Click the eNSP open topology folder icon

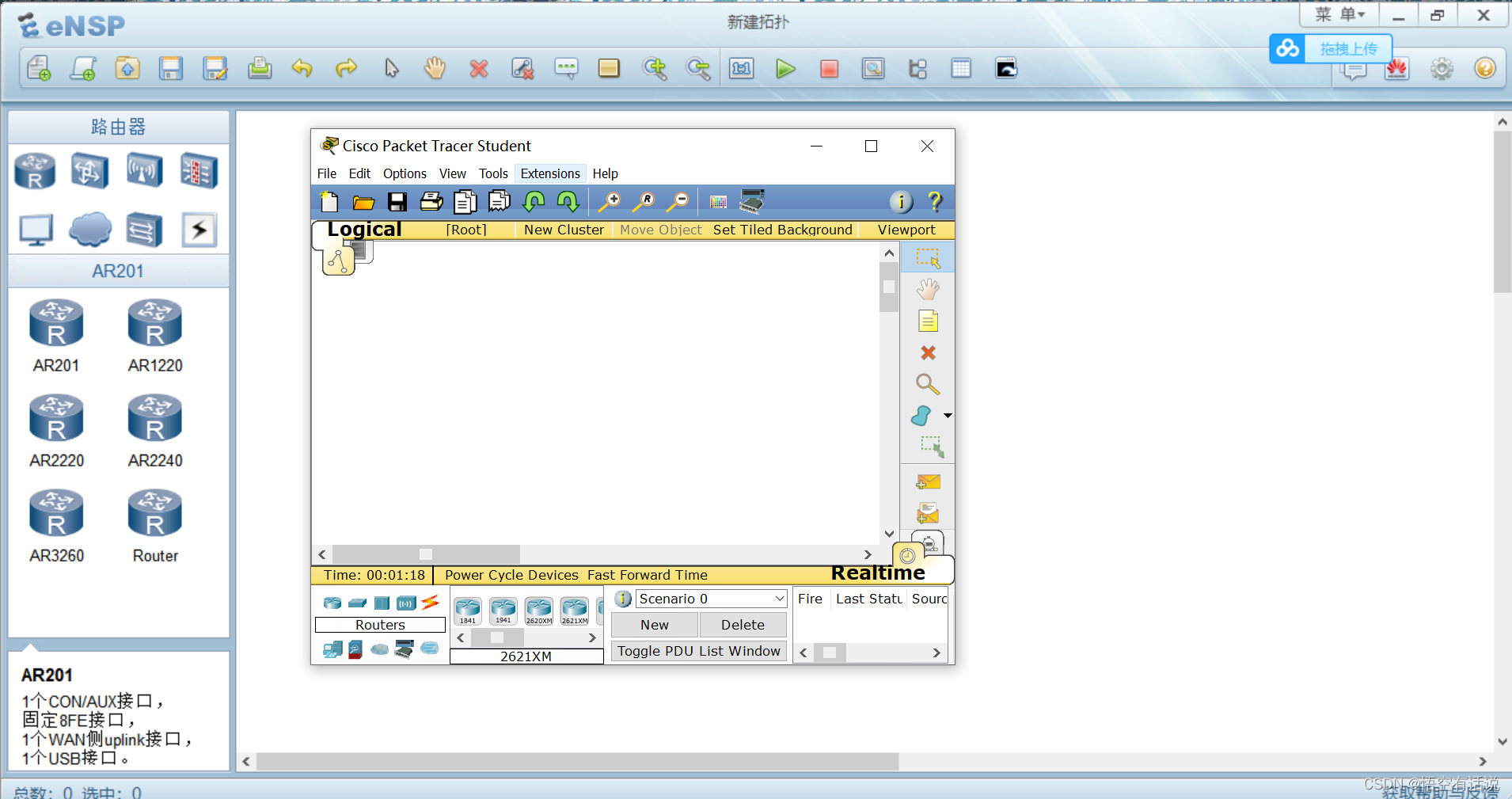[x=127, y=69]
